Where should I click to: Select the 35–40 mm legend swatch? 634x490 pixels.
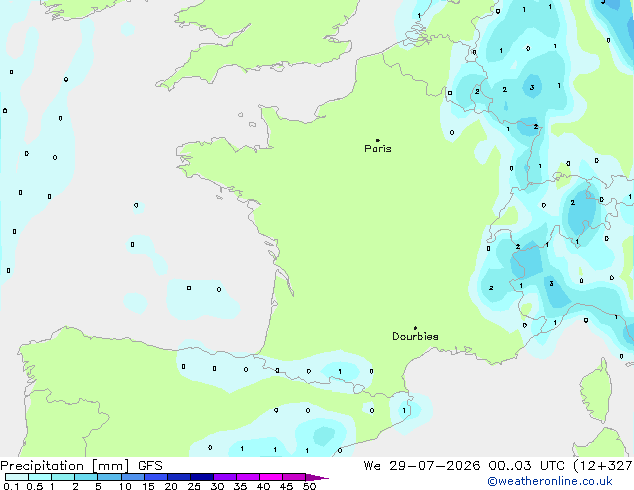pos(248,477)
